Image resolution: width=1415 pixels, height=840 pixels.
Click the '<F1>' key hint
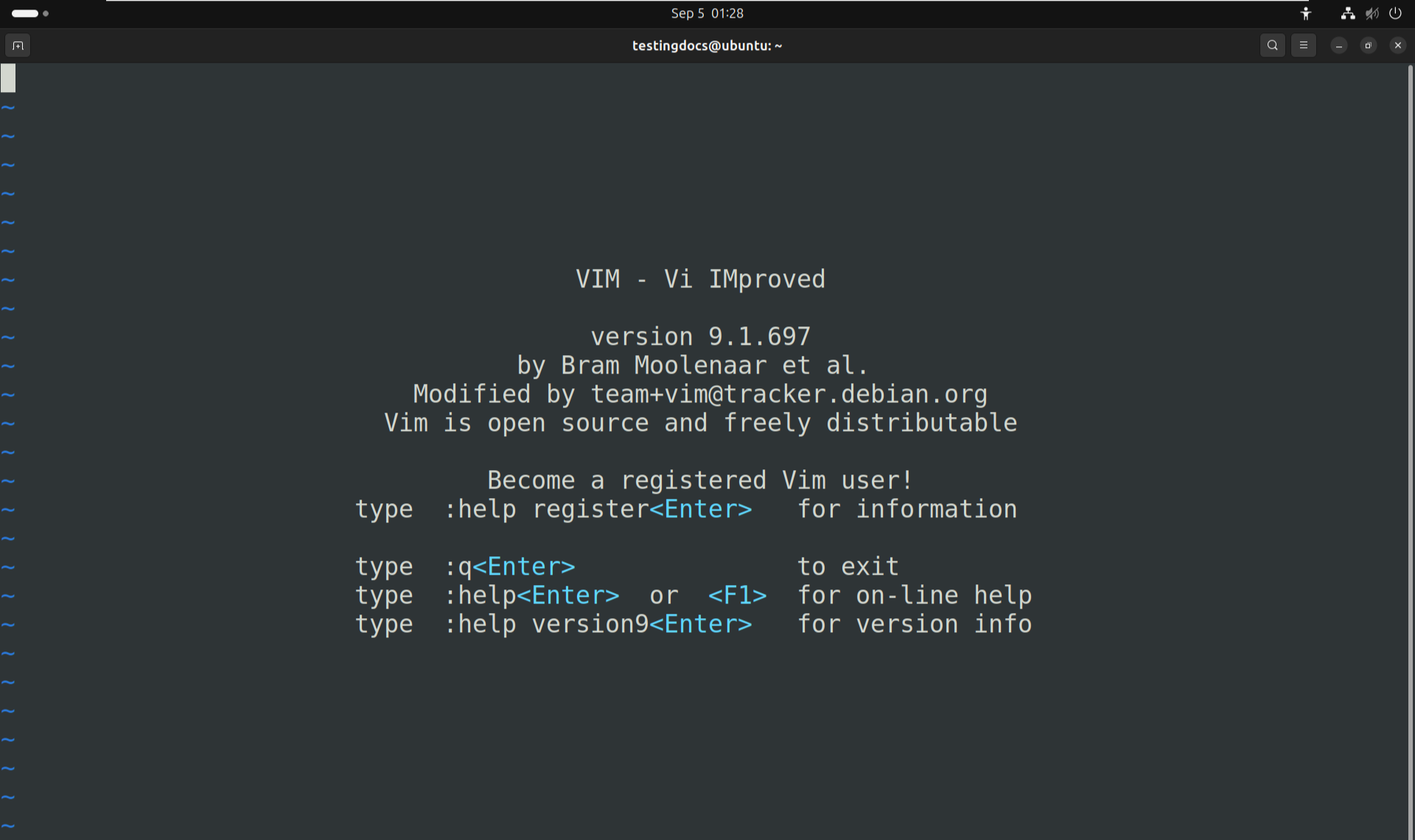(738, 595)
